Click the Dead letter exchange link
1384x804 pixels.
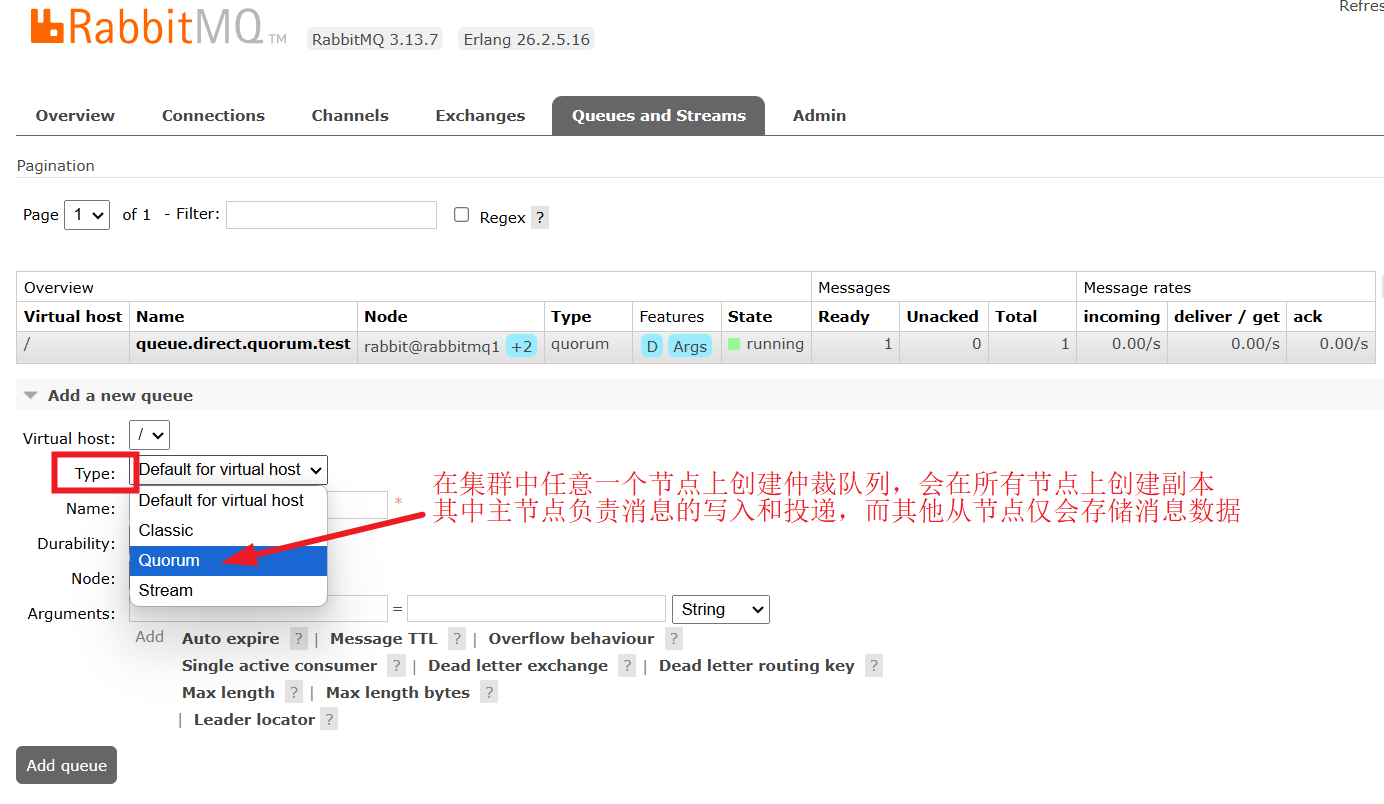pos(517,665)
